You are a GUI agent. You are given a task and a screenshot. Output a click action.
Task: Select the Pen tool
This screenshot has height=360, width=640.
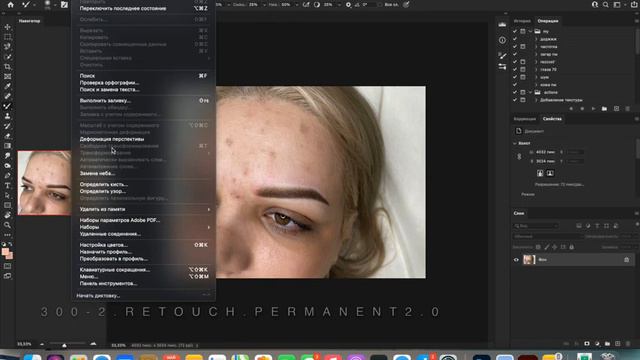click(x=7, y=176)
